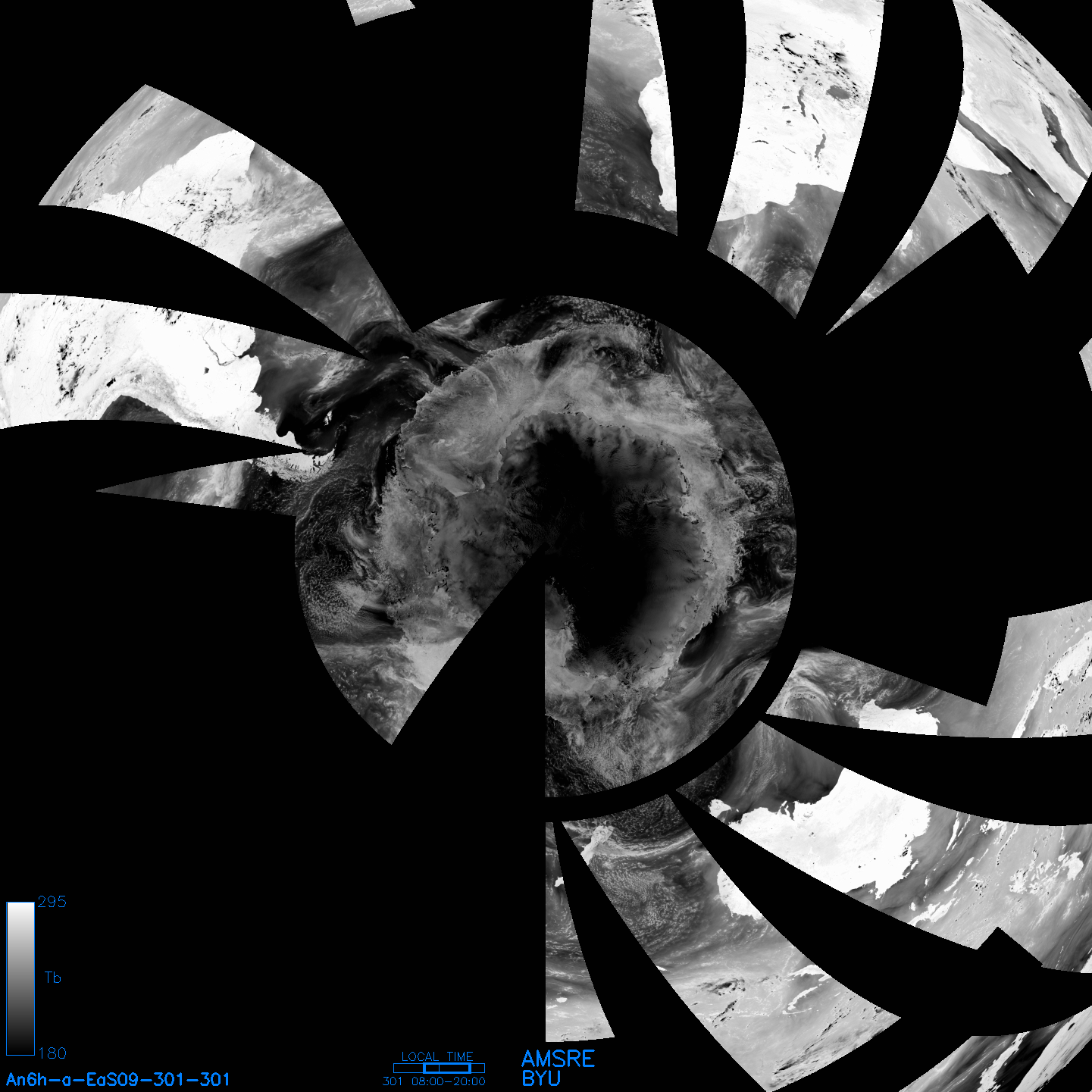Click the '295' maximum scale value
Image resolution: width=1092 pixels, height=1092 pixels.
point(52,902)
